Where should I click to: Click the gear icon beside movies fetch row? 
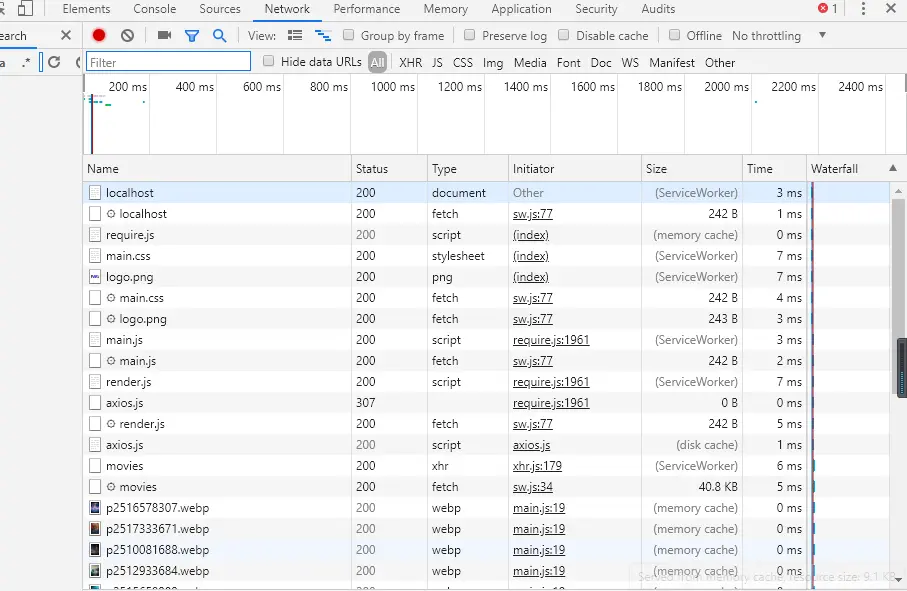tap(111, 486)
